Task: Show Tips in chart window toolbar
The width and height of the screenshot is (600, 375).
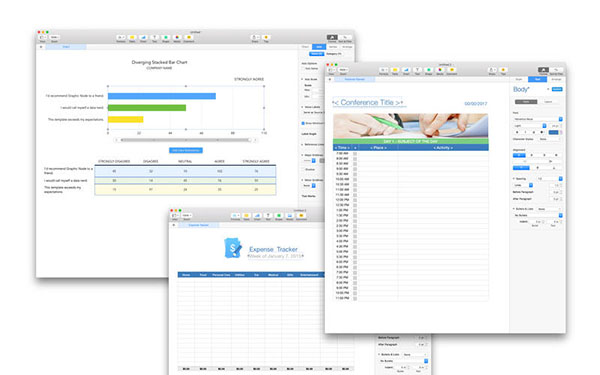Action: (x=266, y=38)
